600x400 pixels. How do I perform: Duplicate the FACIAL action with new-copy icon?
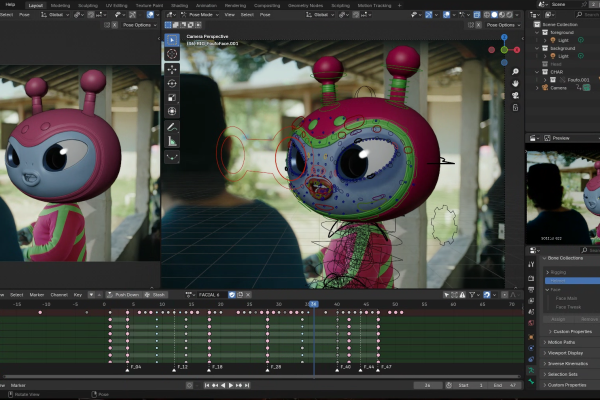240,295
